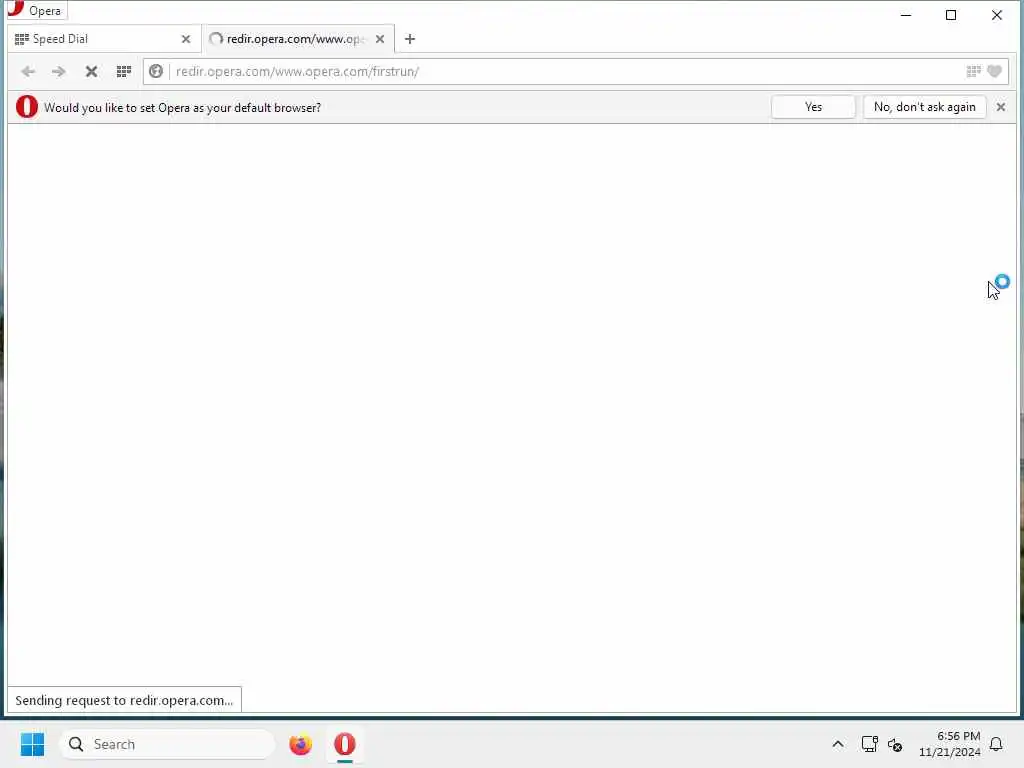Click "Sending request to redir.opera.com..." status text
The width and height of the screenshot is (1024, 768).
pyautogui.click(x=124, y=700)
